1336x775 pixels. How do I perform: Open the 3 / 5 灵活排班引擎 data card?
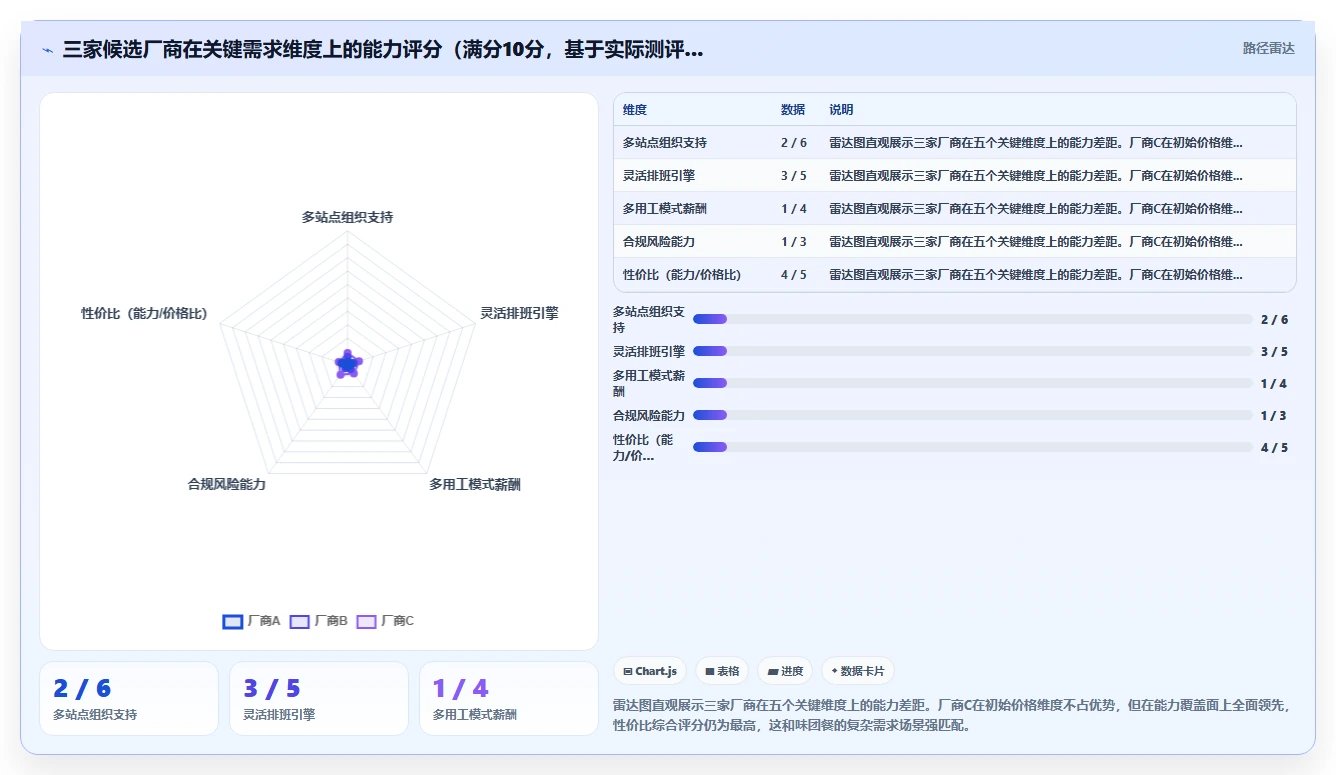[x=319, y=698]
